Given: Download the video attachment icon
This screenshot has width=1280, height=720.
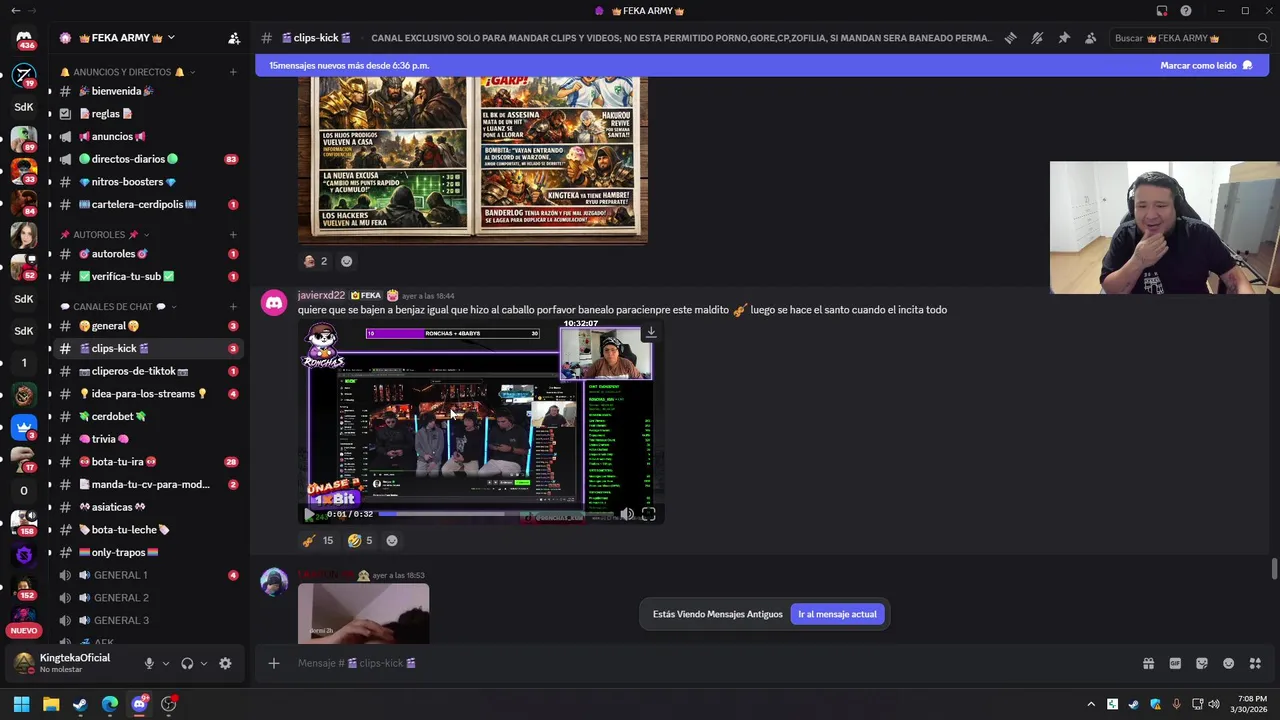Looking at the screenshot, I should (x=650, y=332).
